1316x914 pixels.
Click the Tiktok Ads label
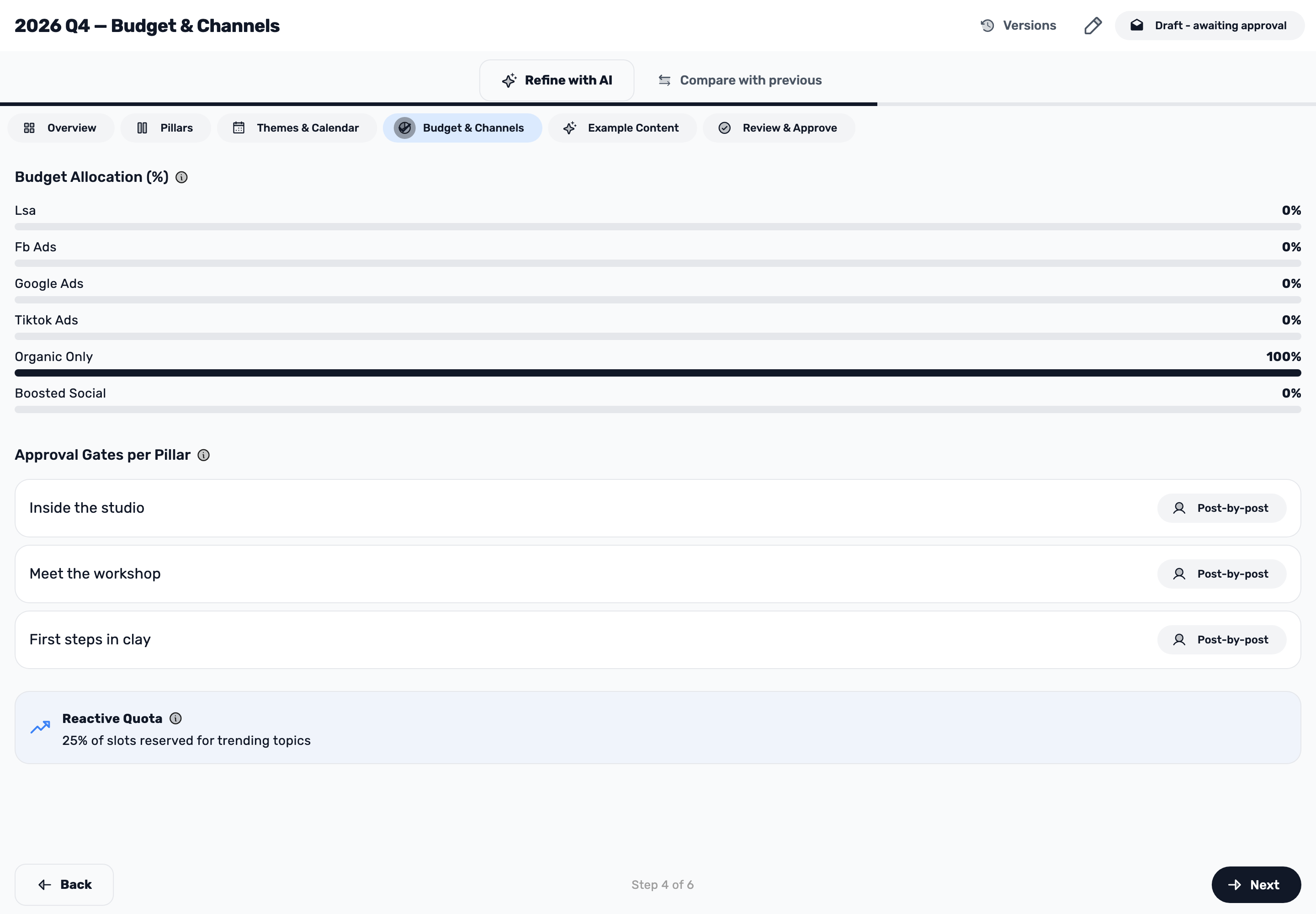point(47,320)
